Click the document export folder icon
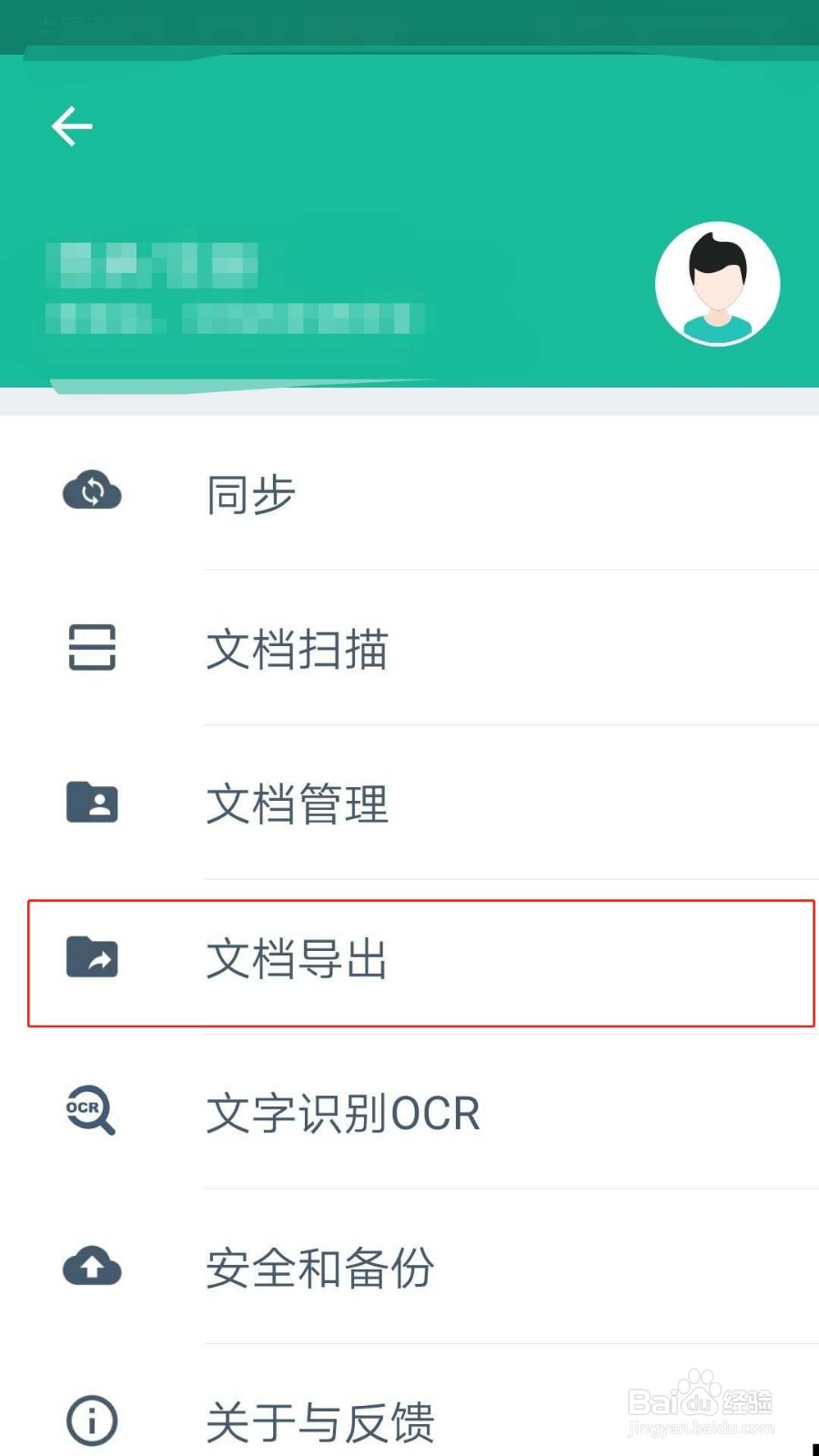Image resolution: width=819 pixels, height=1456 pixels. (x=92, y=956)
